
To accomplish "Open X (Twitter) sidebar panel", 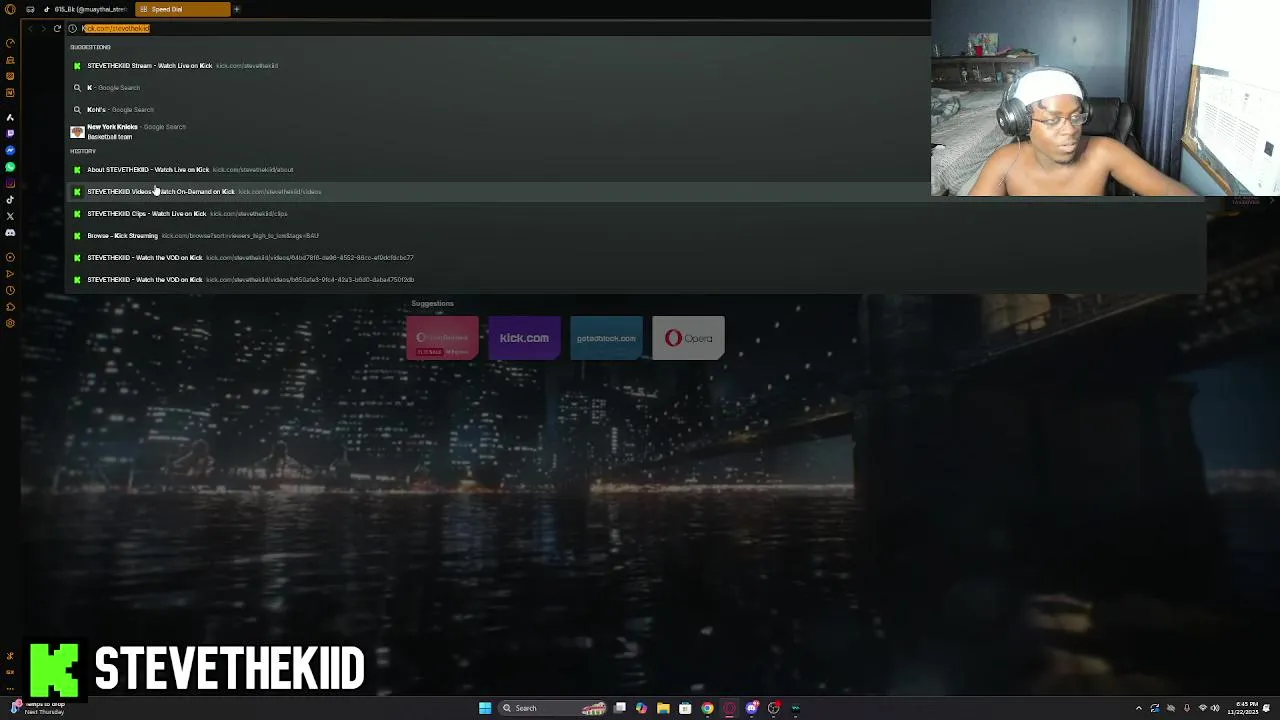I will (10, 216).
